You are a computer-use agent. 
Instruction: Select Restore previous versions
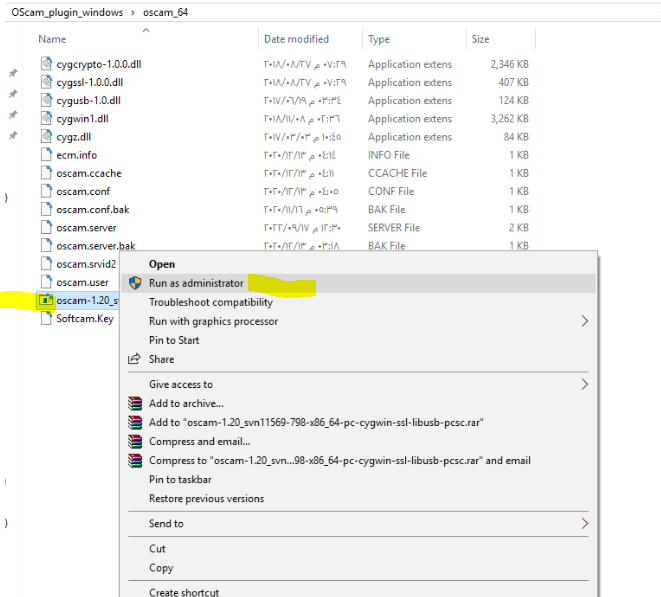(x=207, y=498)
